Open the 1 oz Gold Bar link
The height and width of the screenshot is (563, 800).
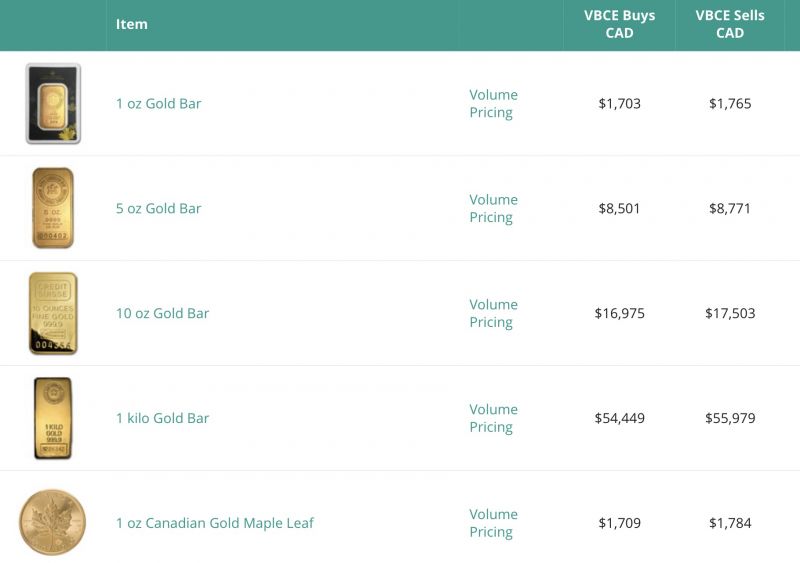pyautogui.click(x=159, y=104)
